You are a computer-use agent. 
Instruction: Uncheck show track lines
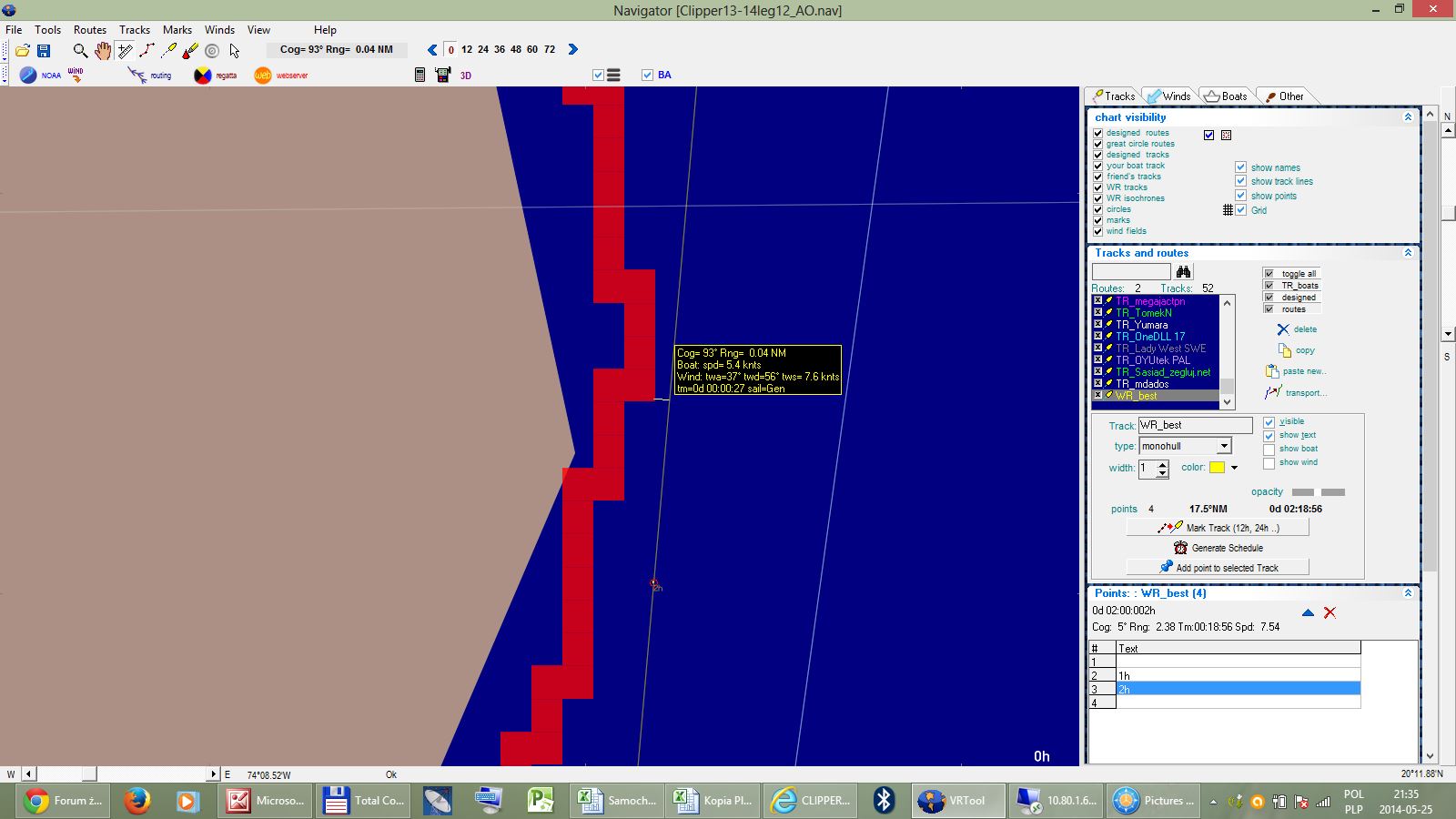coord(1240,181)
